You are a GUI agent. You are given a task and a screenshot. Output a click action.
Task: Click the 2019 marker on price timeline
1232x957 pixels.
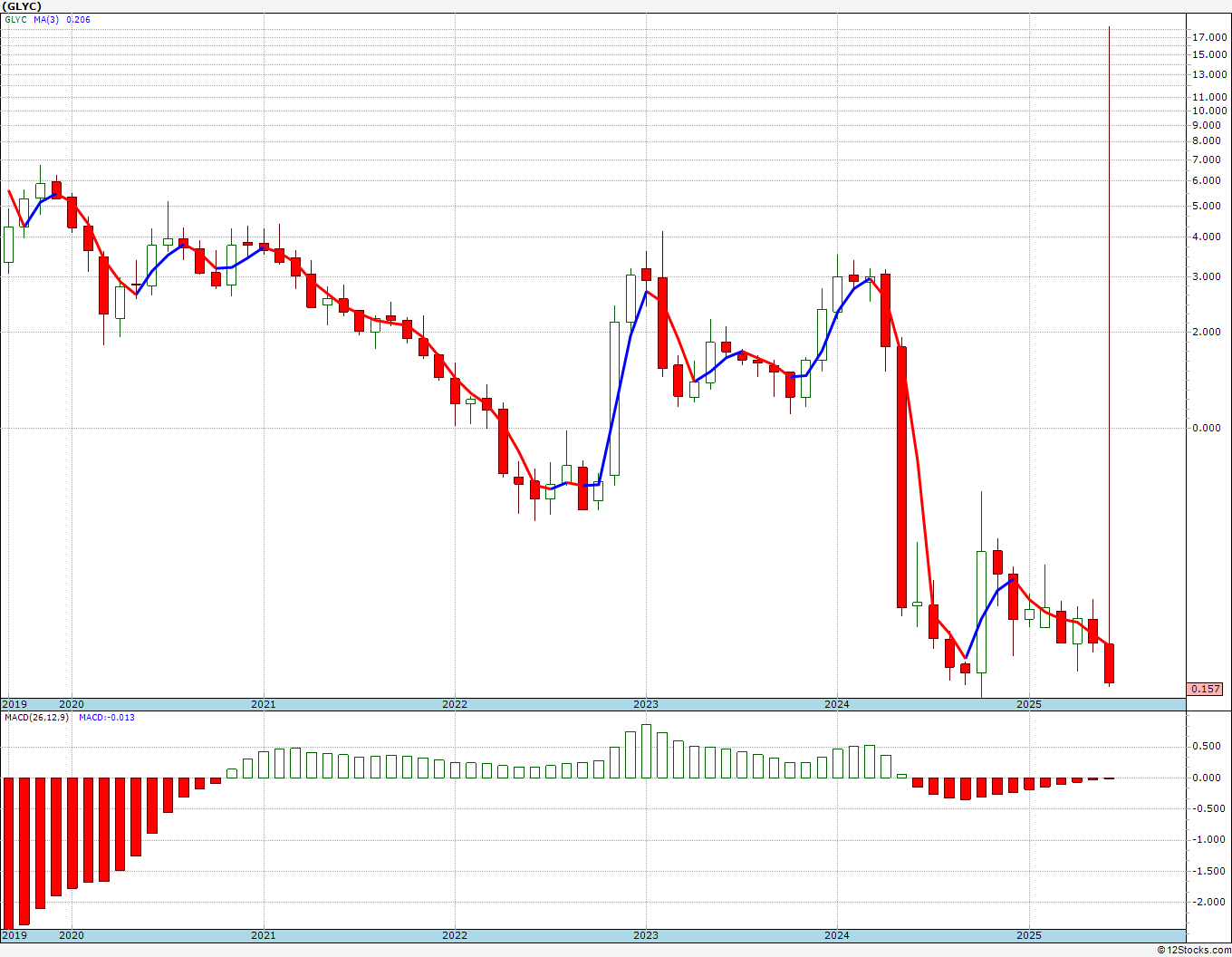tap(14, 704)
